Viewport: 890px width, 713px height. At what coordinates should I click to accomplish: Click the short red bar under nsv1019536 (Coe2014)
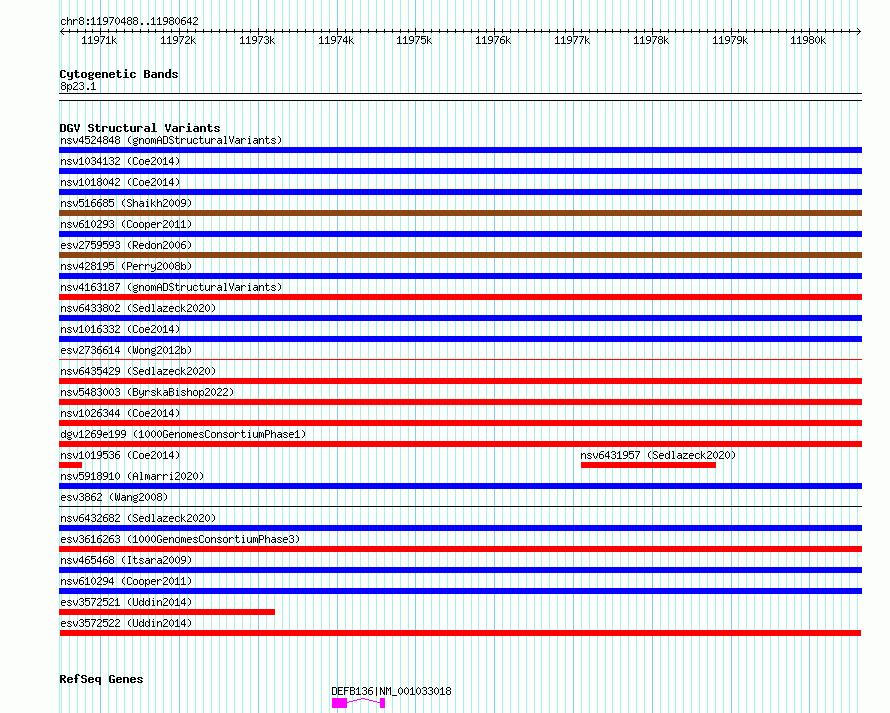70,465
